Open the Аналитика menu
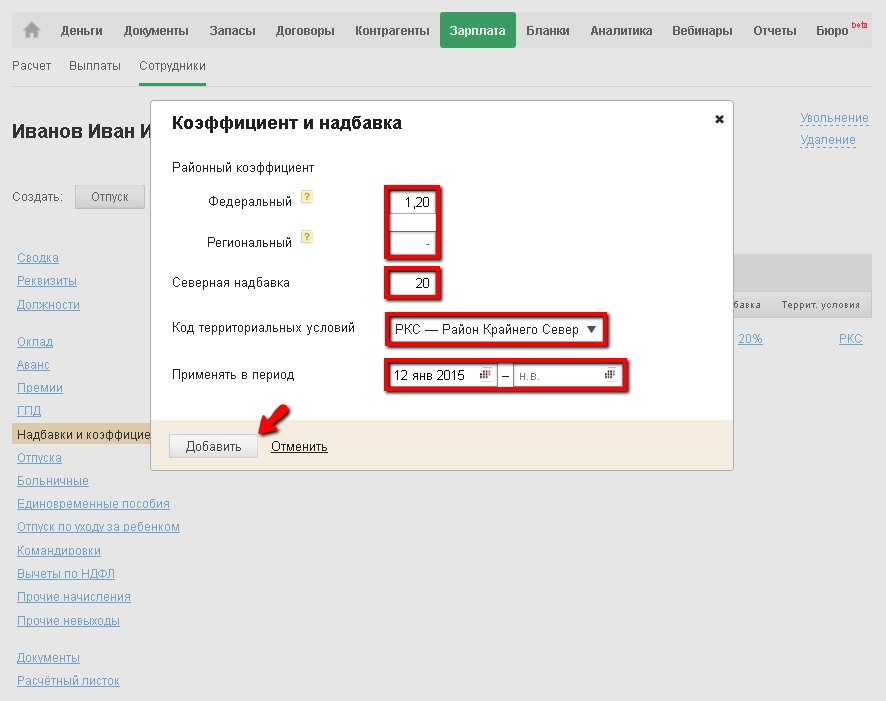 click(x=621, y=31)
